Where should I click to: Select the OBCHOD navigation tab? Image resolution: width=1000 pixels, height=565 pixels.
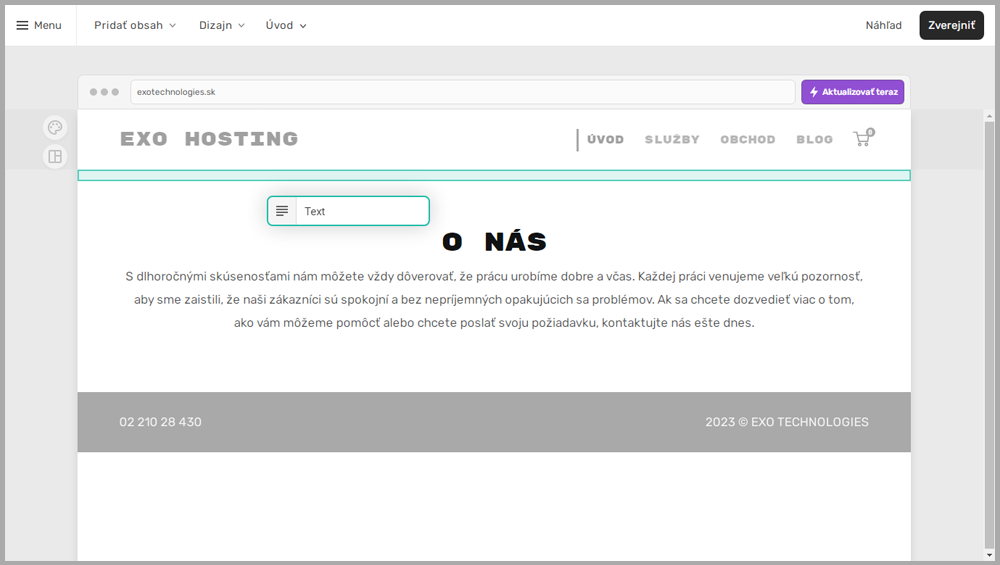(x=747, y=140)
